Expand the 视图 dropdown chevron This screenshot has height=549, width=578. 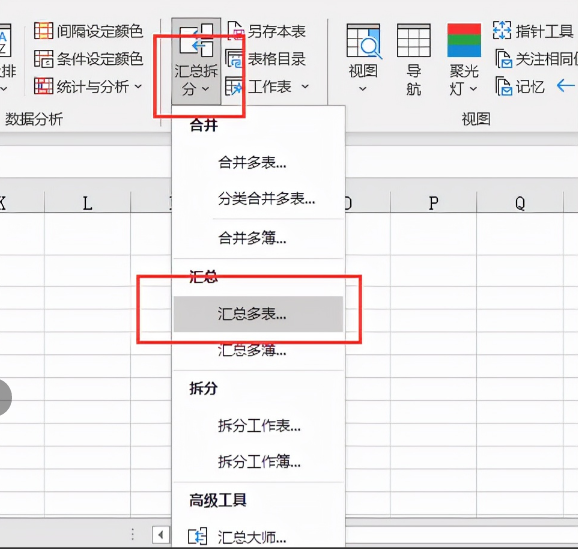click(363, 89)
